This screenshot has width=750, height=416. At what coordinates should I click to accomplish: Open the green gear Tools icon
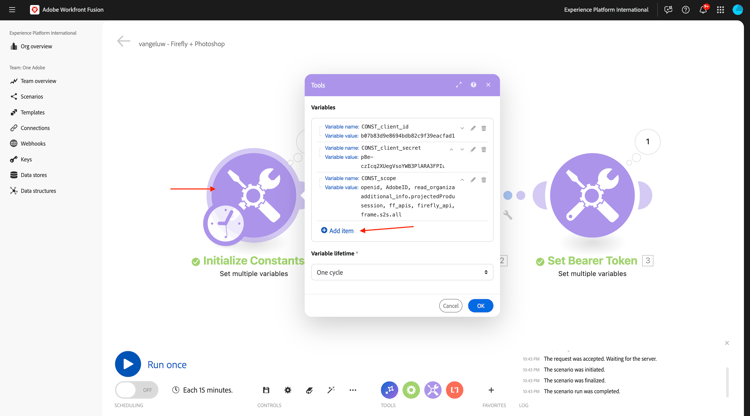411,390
